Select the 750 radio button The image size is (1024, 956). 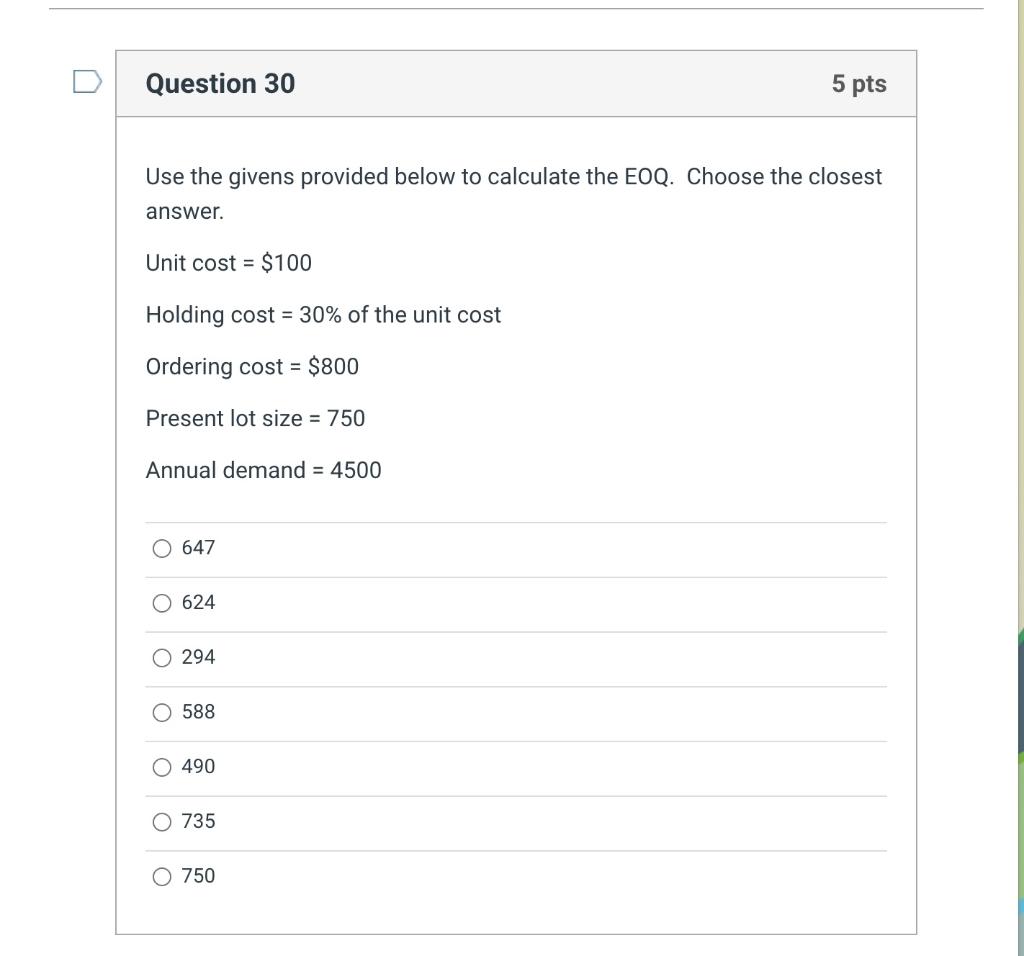point(161,876)
